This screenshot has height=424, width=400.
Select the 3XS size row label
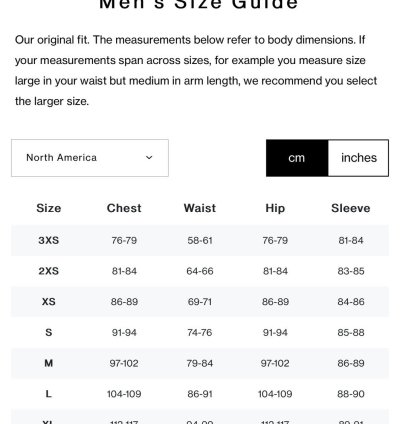(49, 240)
